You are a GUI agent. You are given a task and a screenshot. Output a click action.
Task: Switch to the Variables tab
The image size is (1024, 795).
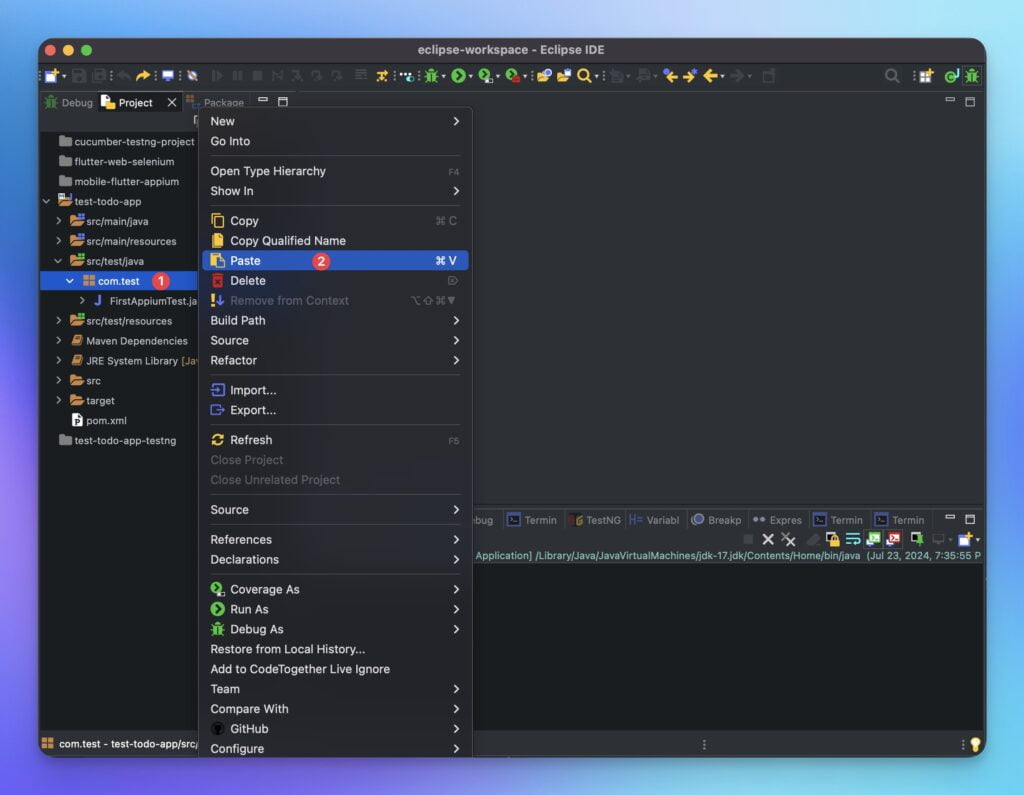pyautogui.click(x=654, y=520)
